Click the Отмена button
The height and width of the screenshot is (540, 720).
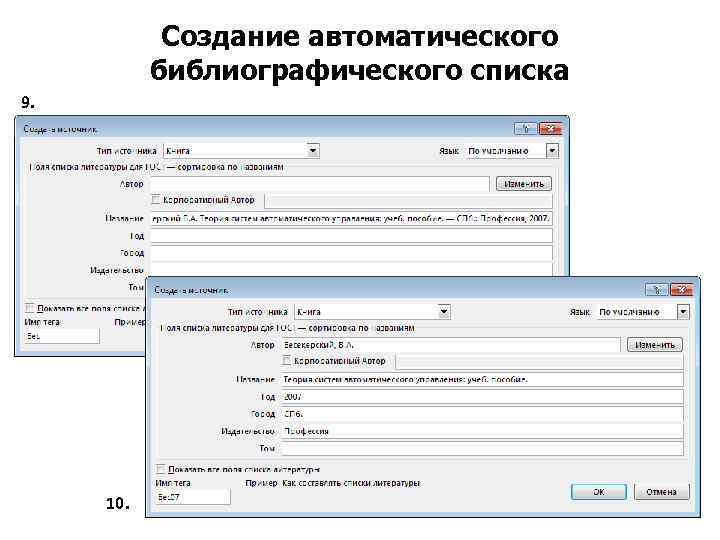click(661, 492)
